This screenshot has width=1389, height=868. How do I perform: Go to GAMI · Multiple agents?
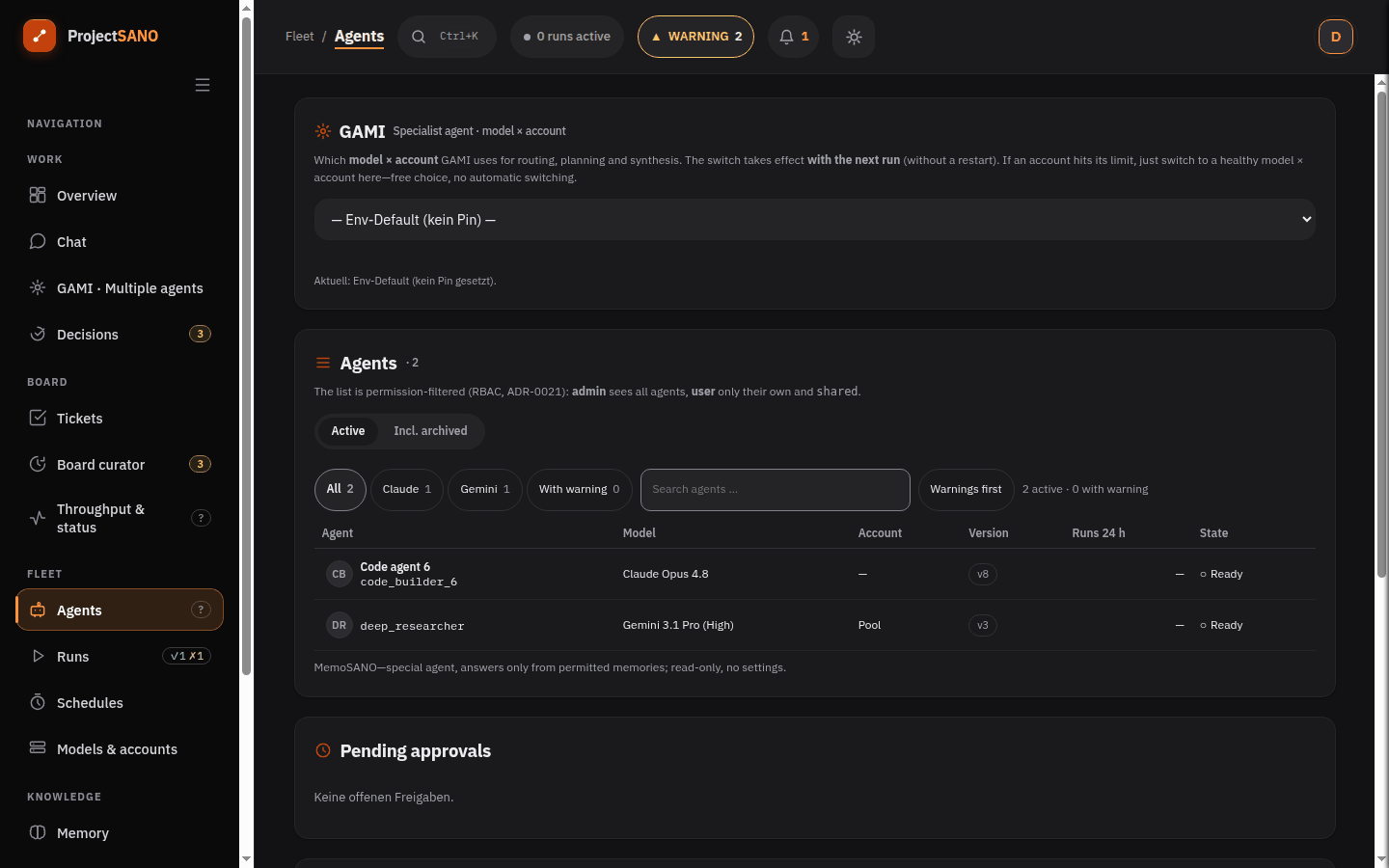(120, 288)
